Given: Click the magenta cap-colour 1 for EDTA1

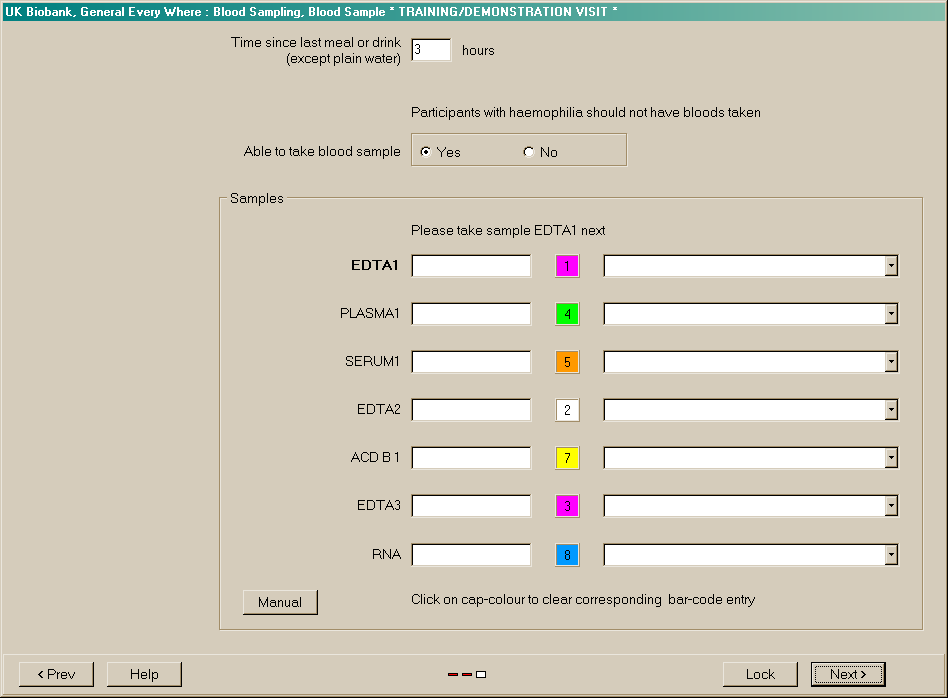Looking at the screenshot, I should point(567,266).
